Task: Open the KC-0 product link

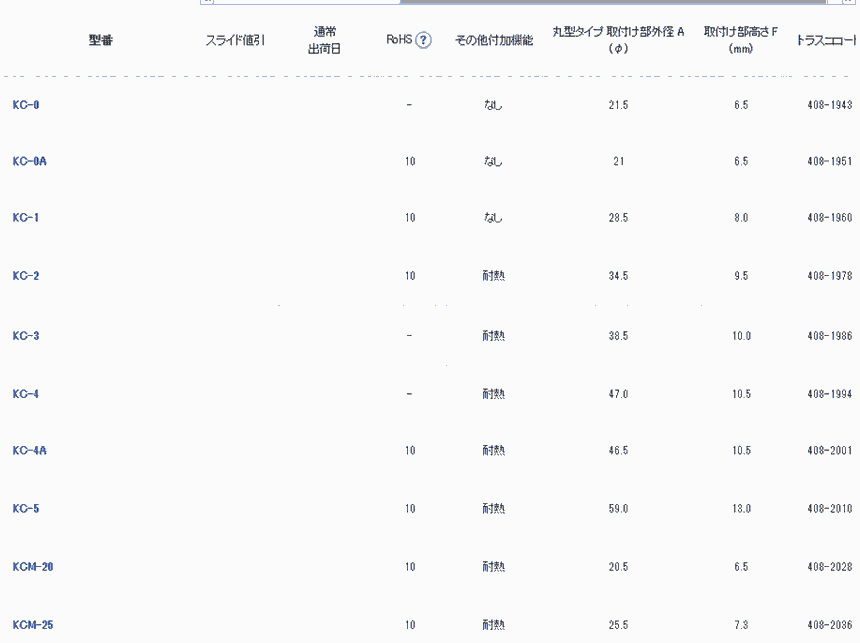Action: [26, 105]
